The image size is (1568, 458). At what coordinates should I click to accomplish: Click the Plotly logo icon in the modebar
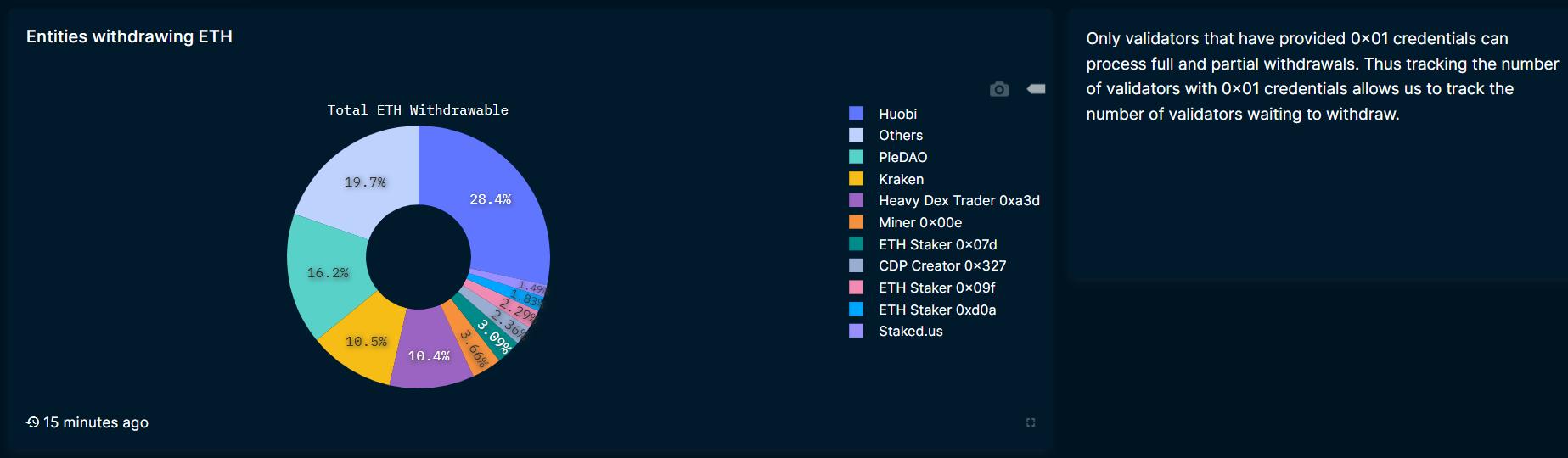point(1036,89)
